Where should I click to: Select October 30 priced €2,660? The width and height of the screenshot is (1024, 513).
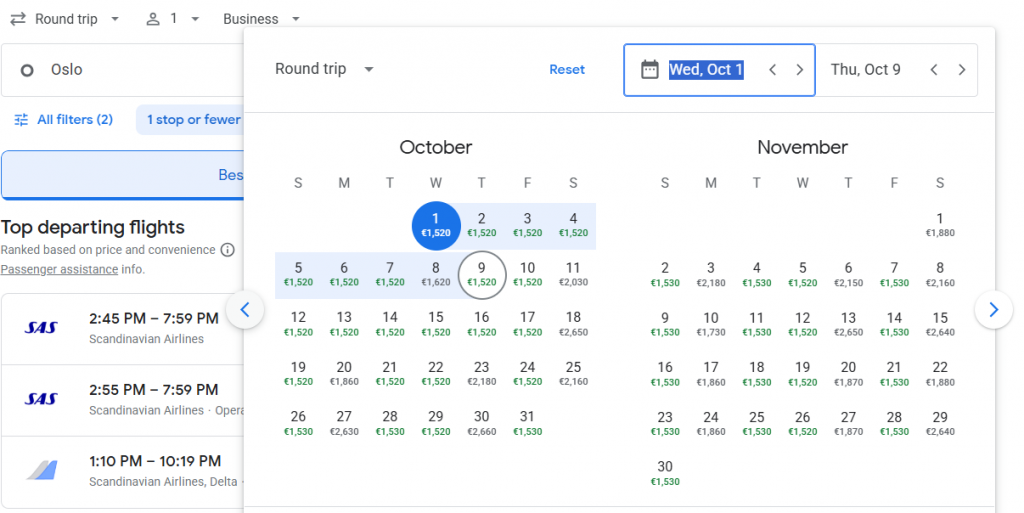(482, 424)
